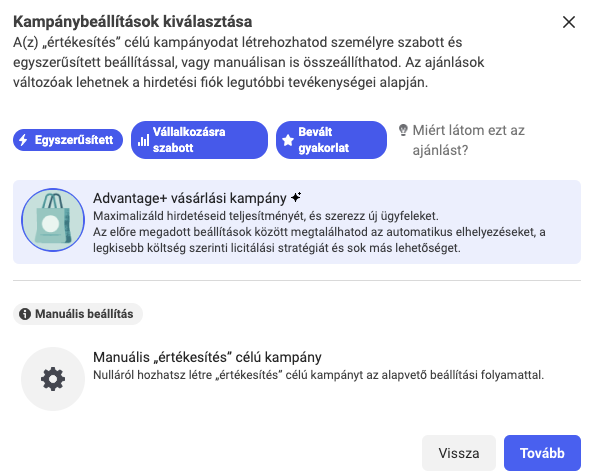The width and height of the screenshot is (596, 474).
Task: Click the Tovább button
Action: click(x=542, y=453)
